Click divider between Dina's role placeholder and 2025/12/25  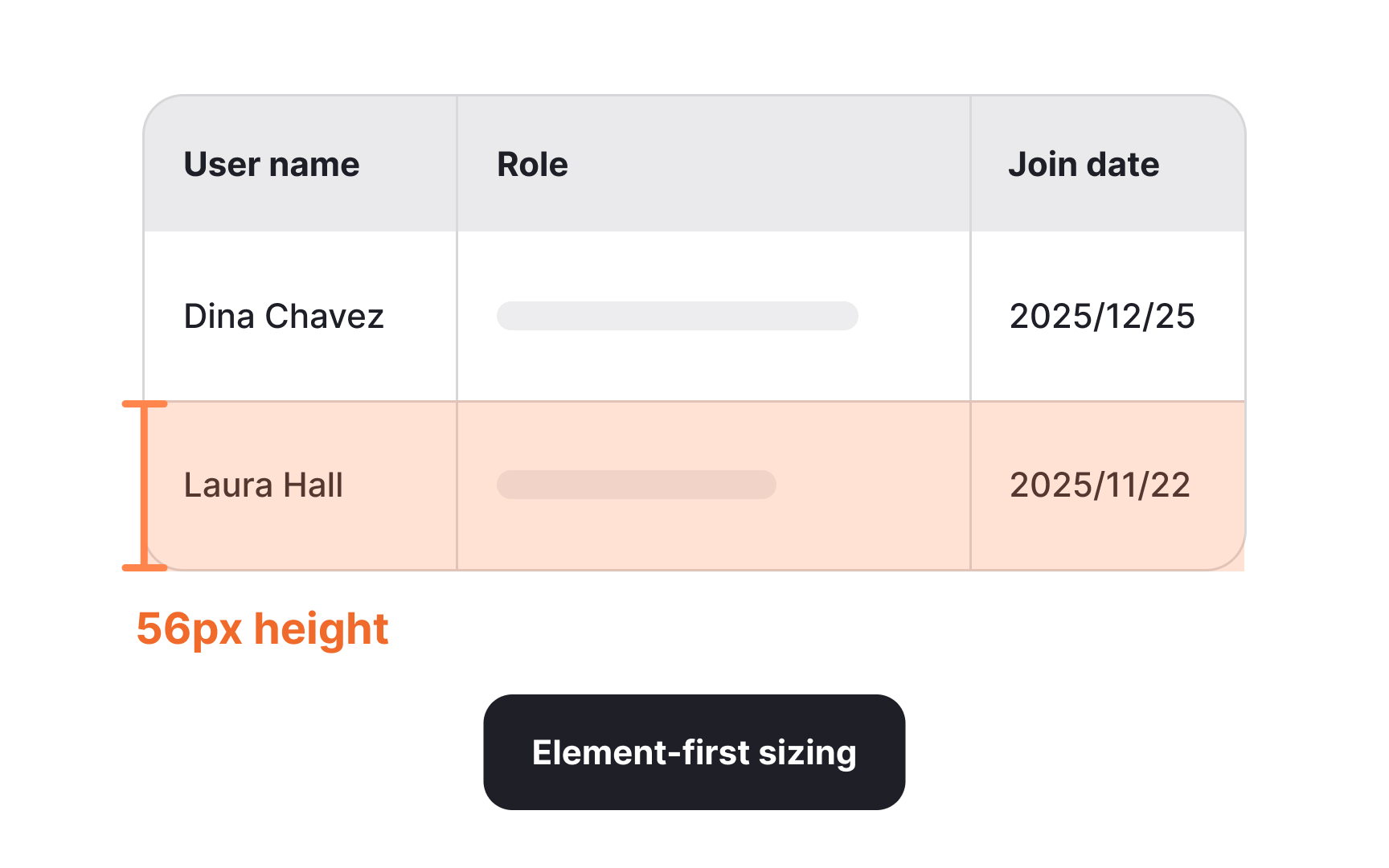coord(970,317)
